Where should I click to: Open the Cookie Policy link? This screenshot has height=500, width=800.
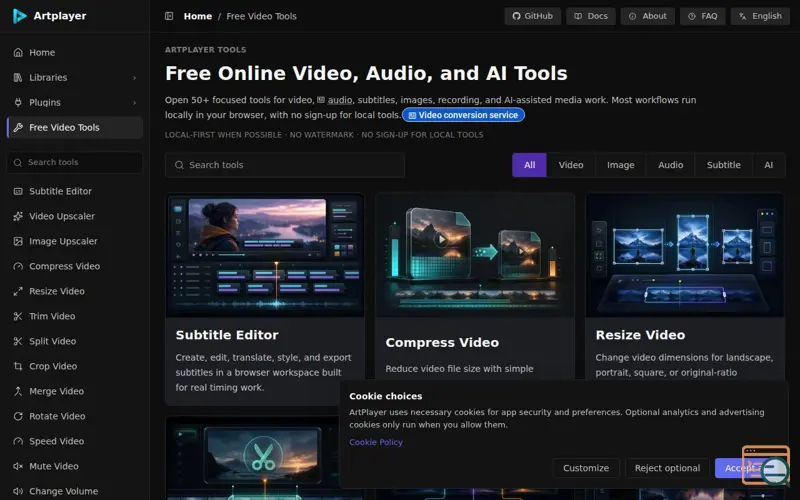[x=376, y=442]
